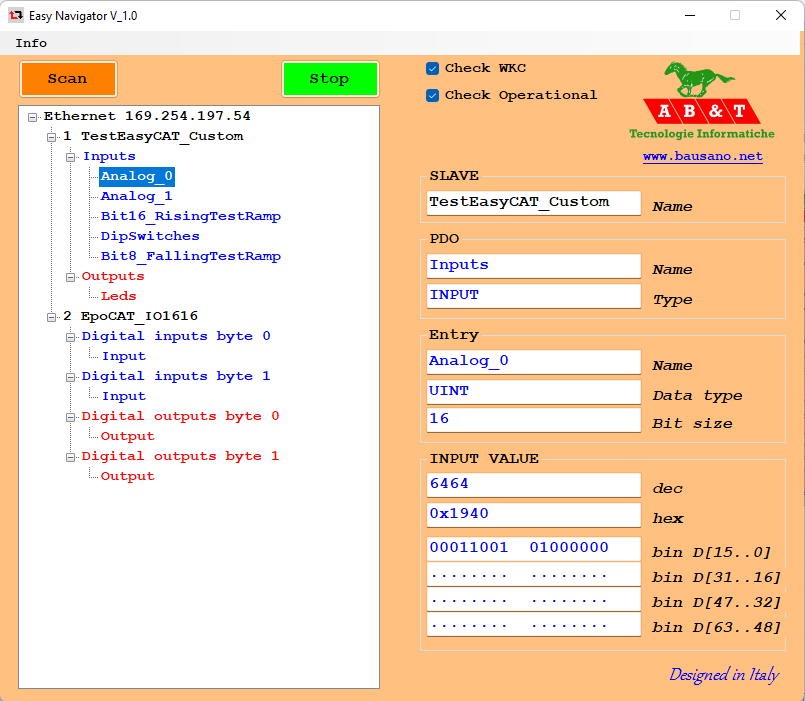This screenshot has width=805, height=701.
Task: Select the Digital outputs byte 1 node
Action: (x=180, y=456)
